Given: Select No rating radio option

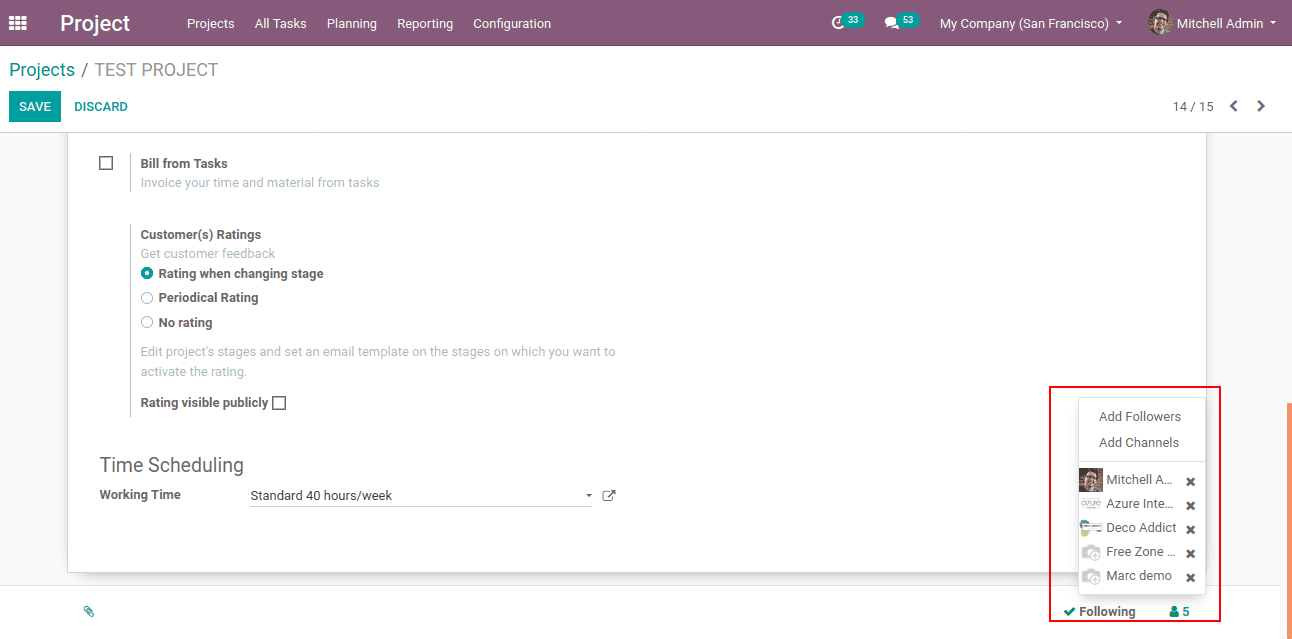Looking at the screenshot, I should click(147, 322).
